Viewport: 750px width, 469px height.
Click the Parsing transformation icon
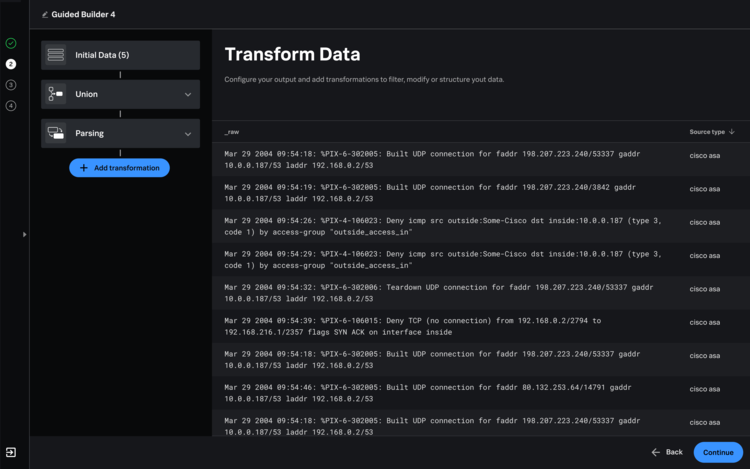click(x=55, y=133)
